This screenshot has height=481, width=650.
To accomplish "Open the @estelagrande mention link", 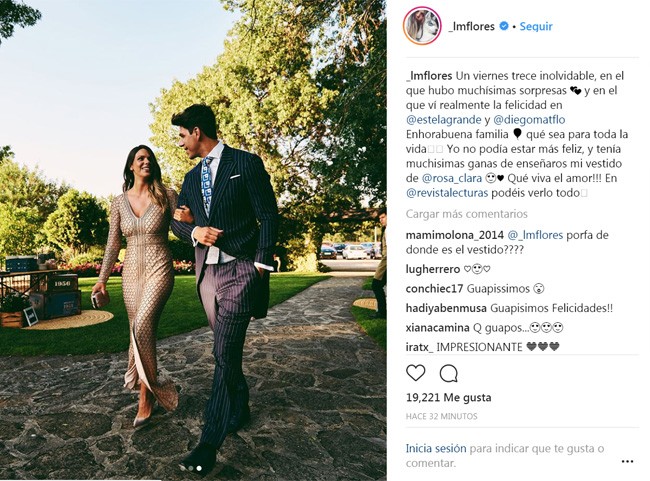I will coord(444,120).
